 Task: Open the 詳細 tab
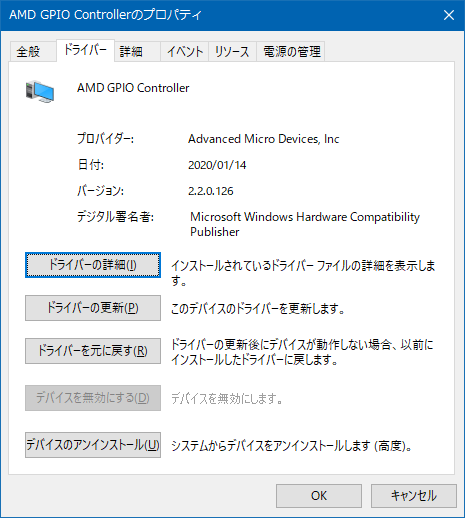(x=137, y=52)
